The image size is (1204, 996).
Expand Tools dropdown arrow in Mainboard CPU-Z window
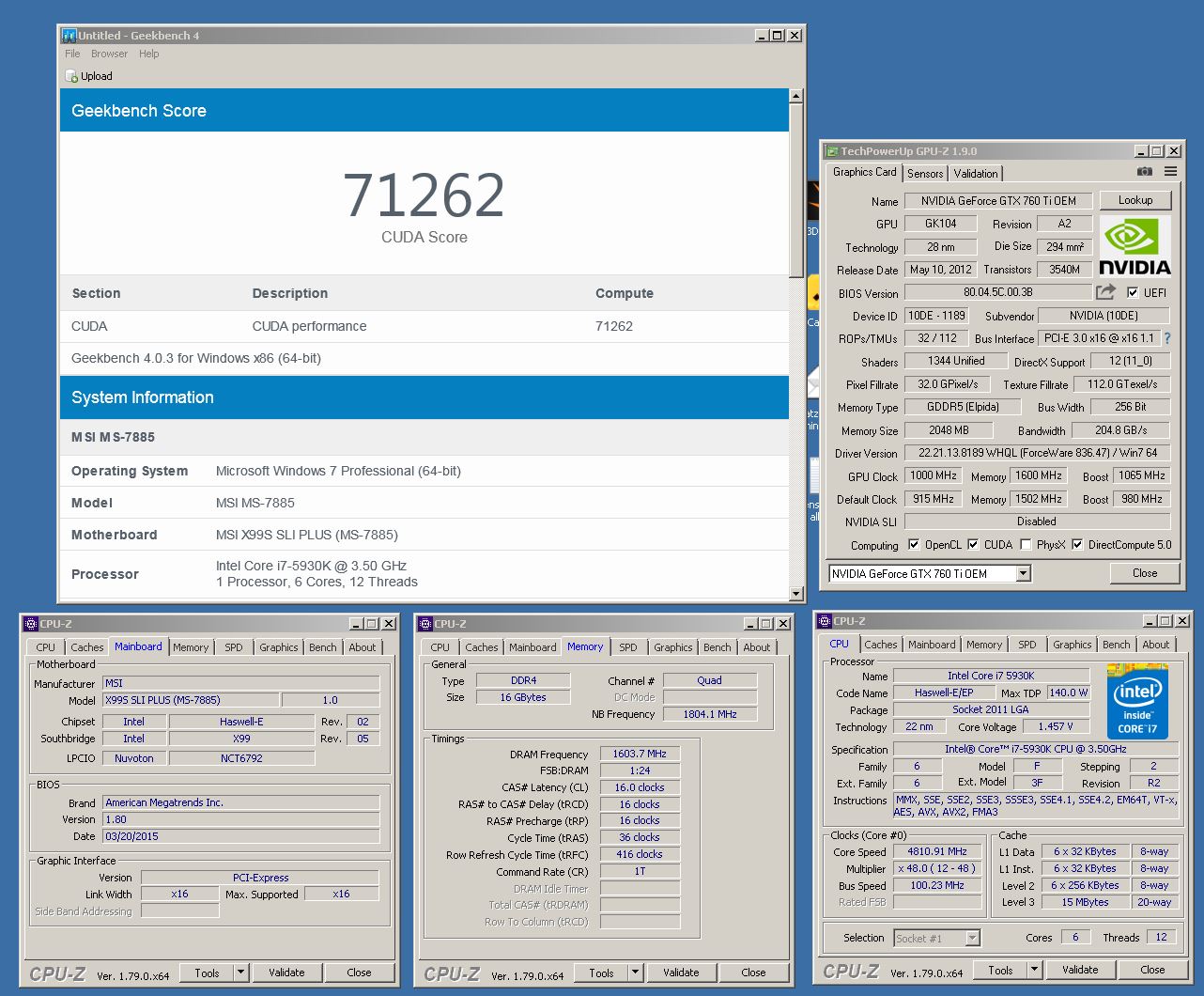click(241, 973)
